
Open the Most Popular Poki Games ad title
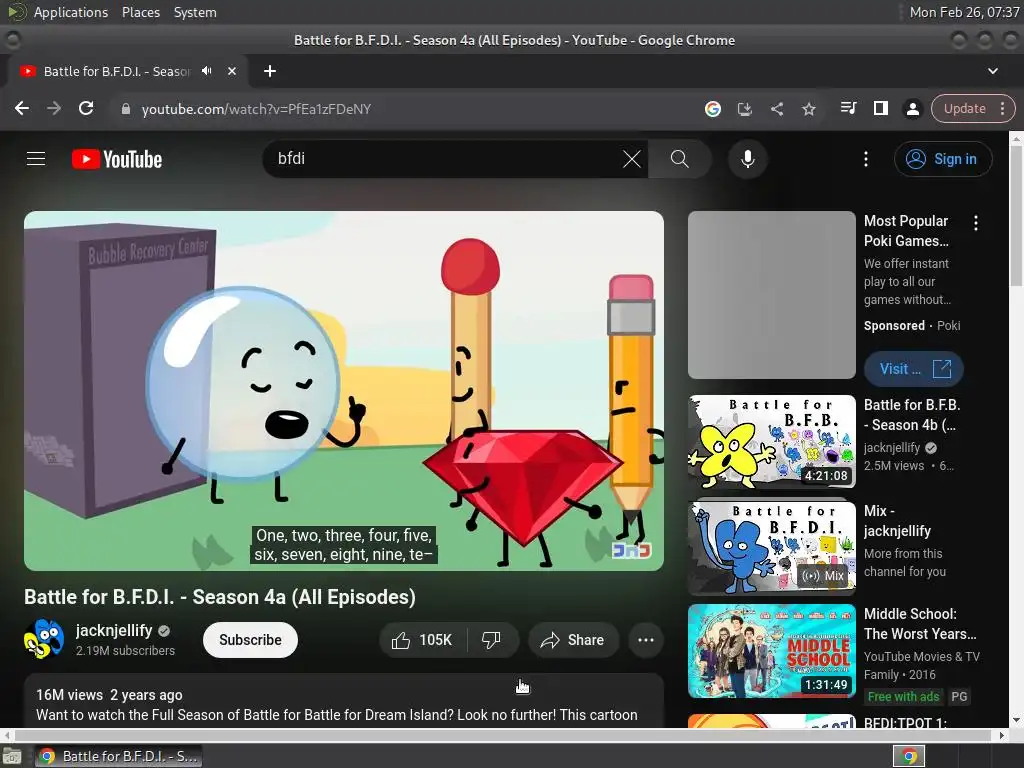(x=906, y=231)
